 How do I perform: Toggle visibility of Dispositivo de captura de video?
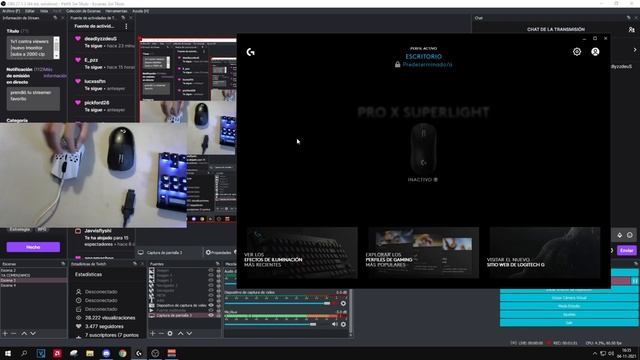(211, 305)
